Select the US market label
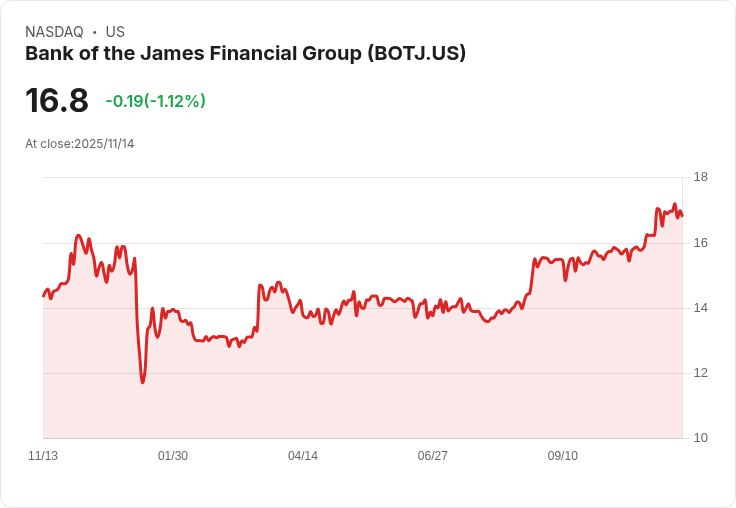The width and height of the screenshot is (736, 508). (x=115, y=32)
